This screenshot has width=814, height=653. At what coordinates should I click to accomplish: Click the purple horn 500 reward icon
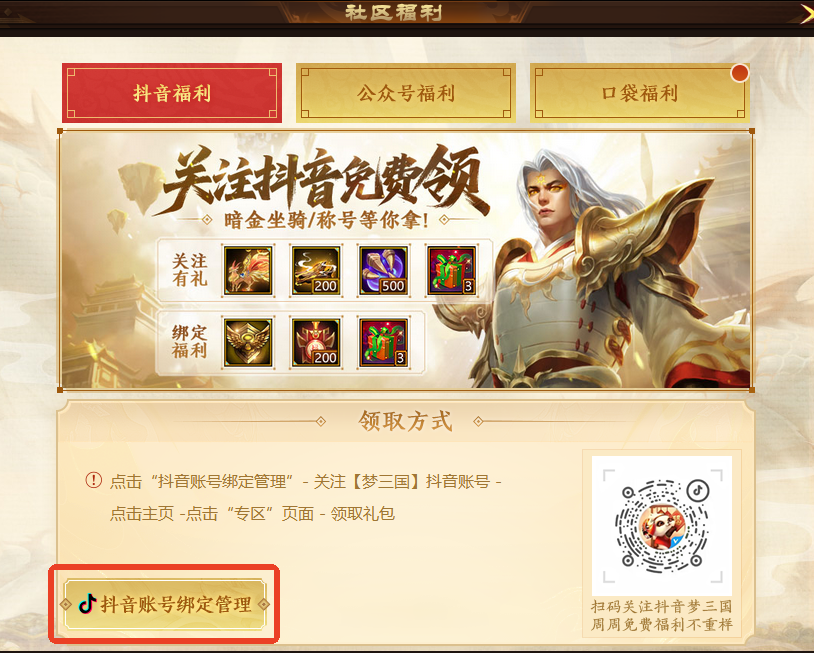(x=384, y=270)
